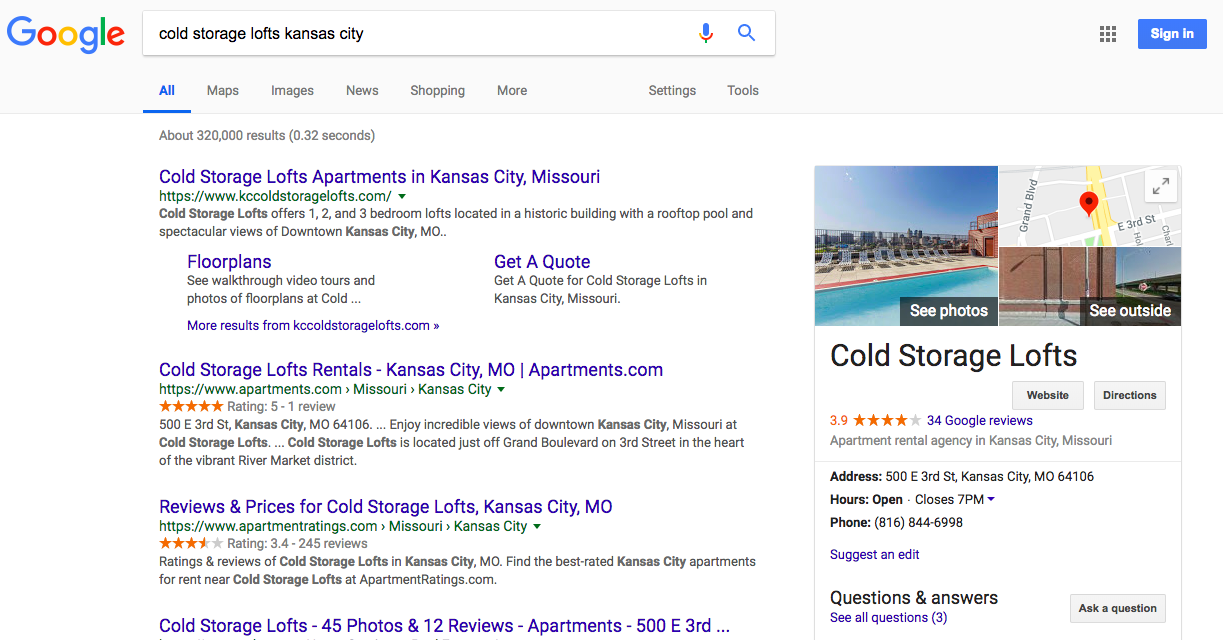Click the Questions & answers heading
1223x640 pixels.
pyautogui.click(x=914, y=598)
